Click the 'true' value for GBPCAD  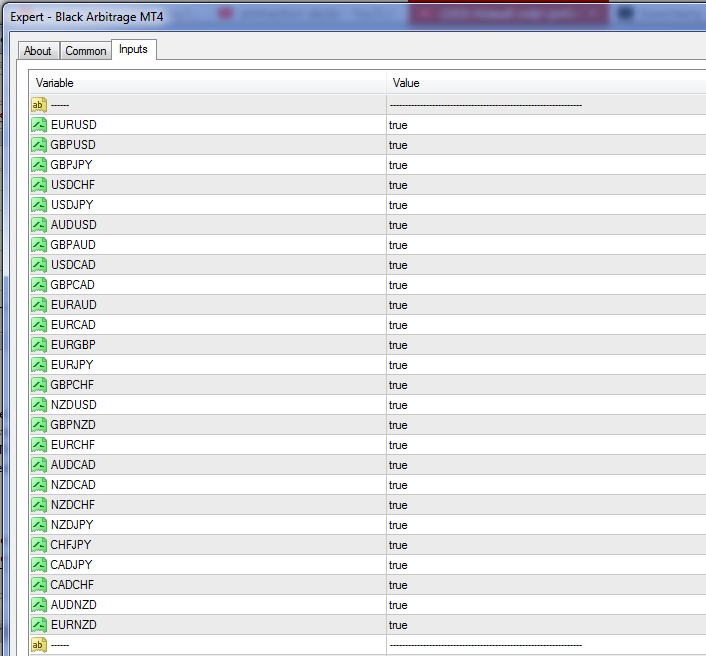click(x=398, y=285)
